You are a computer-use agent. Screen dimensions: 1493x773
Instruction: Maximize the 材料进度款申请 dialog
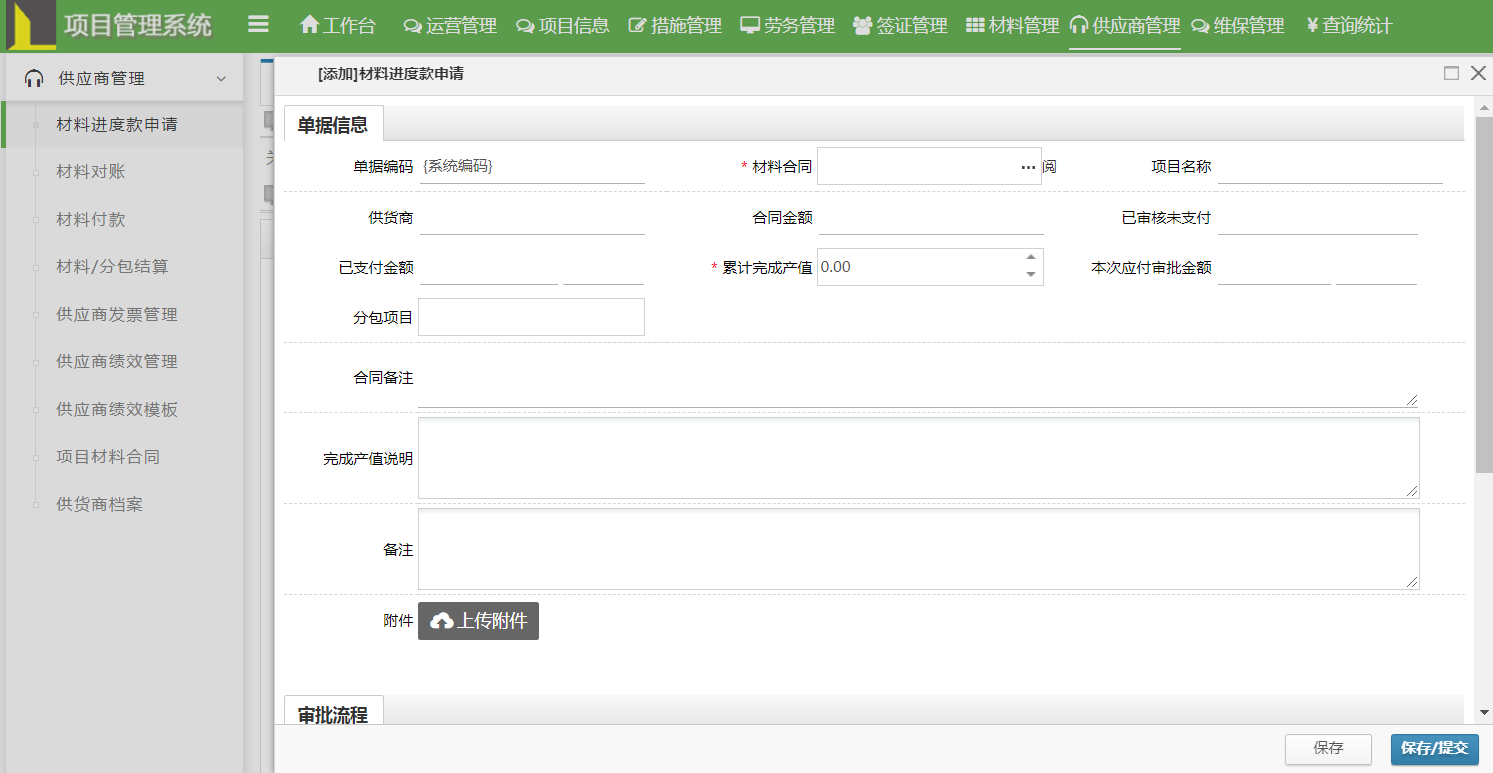pos(1451,73)
